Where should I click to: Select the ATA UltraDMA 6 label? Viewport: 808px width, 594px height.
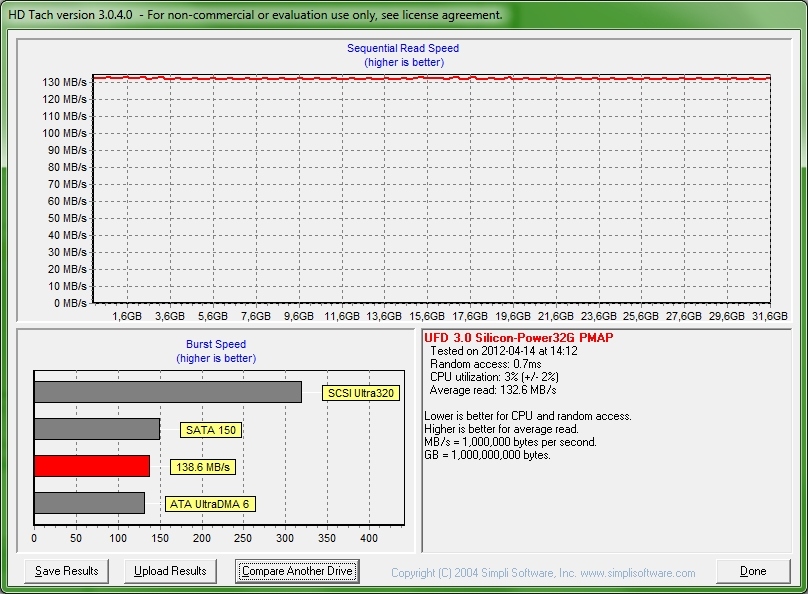tap(210, 504)
